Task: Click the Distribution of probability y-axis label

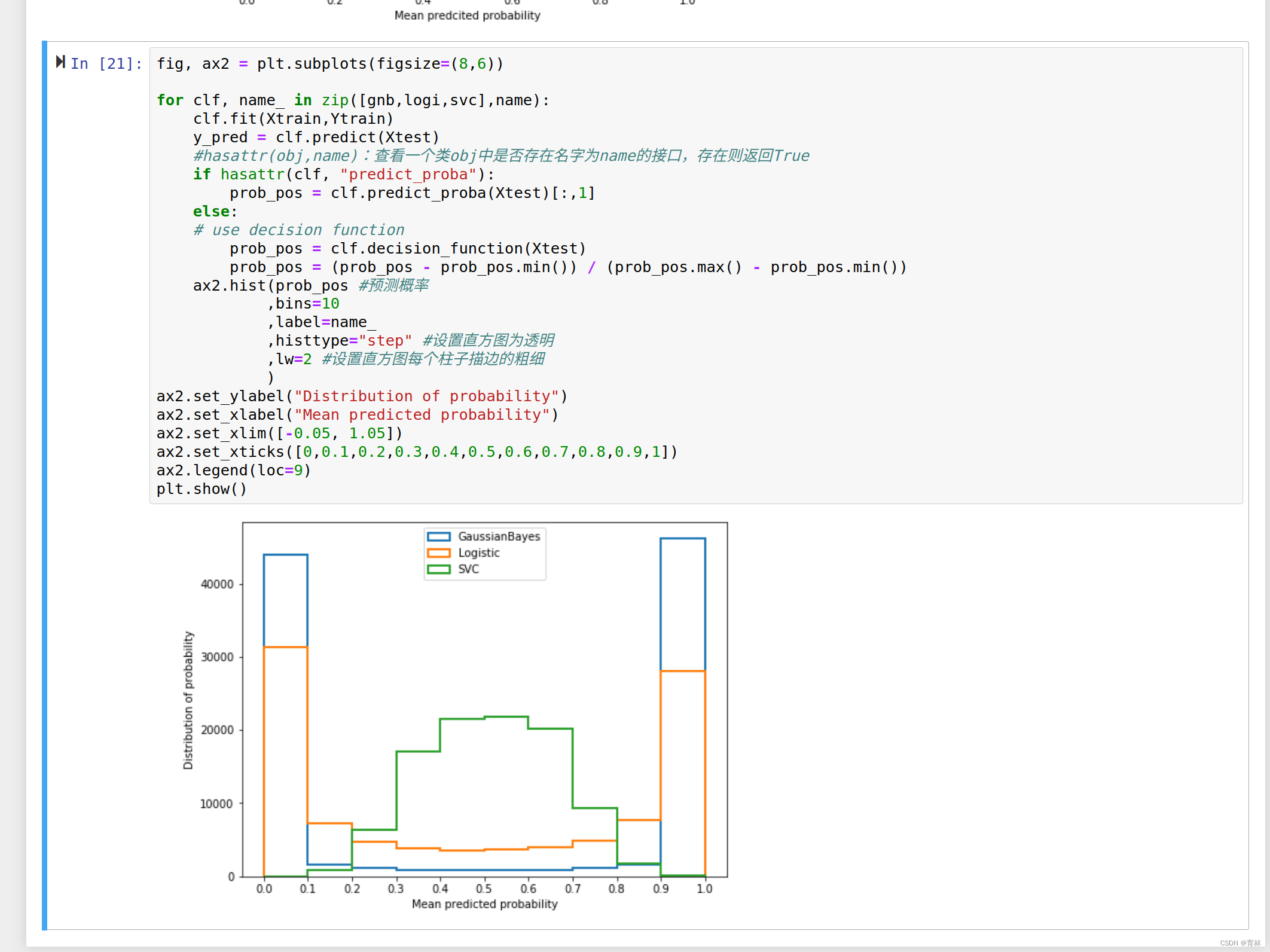Action: (x=188, y=700)
